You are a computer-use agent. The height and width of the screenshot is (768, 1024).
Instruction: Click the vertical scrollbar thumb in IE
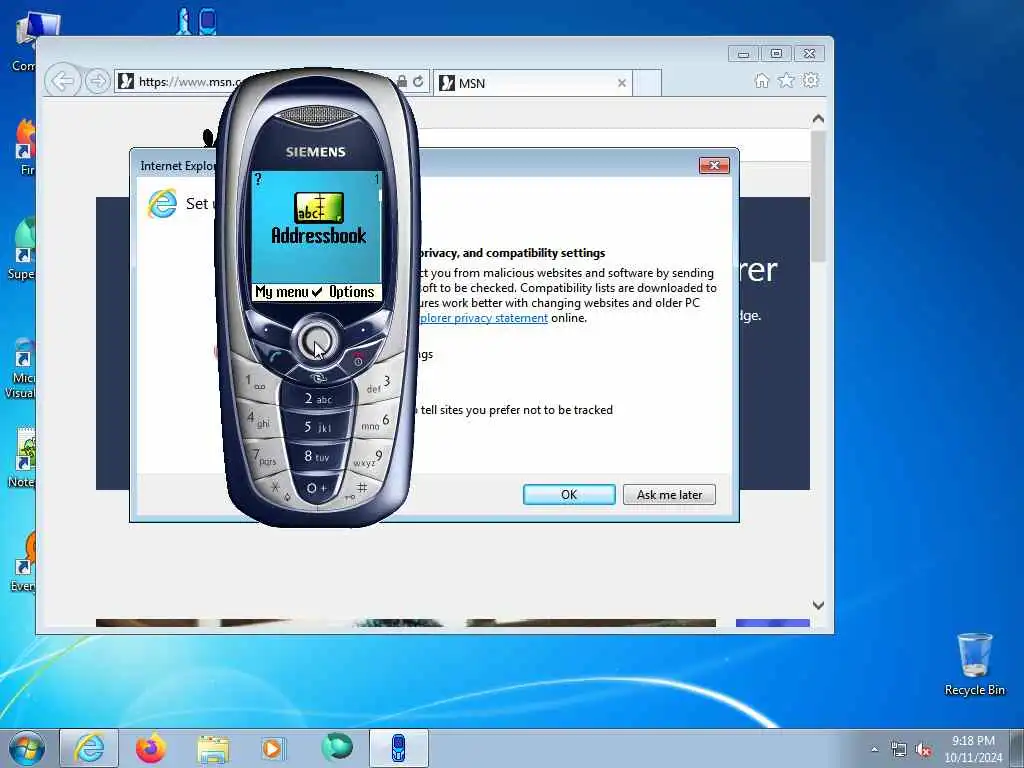coord(818,196)
